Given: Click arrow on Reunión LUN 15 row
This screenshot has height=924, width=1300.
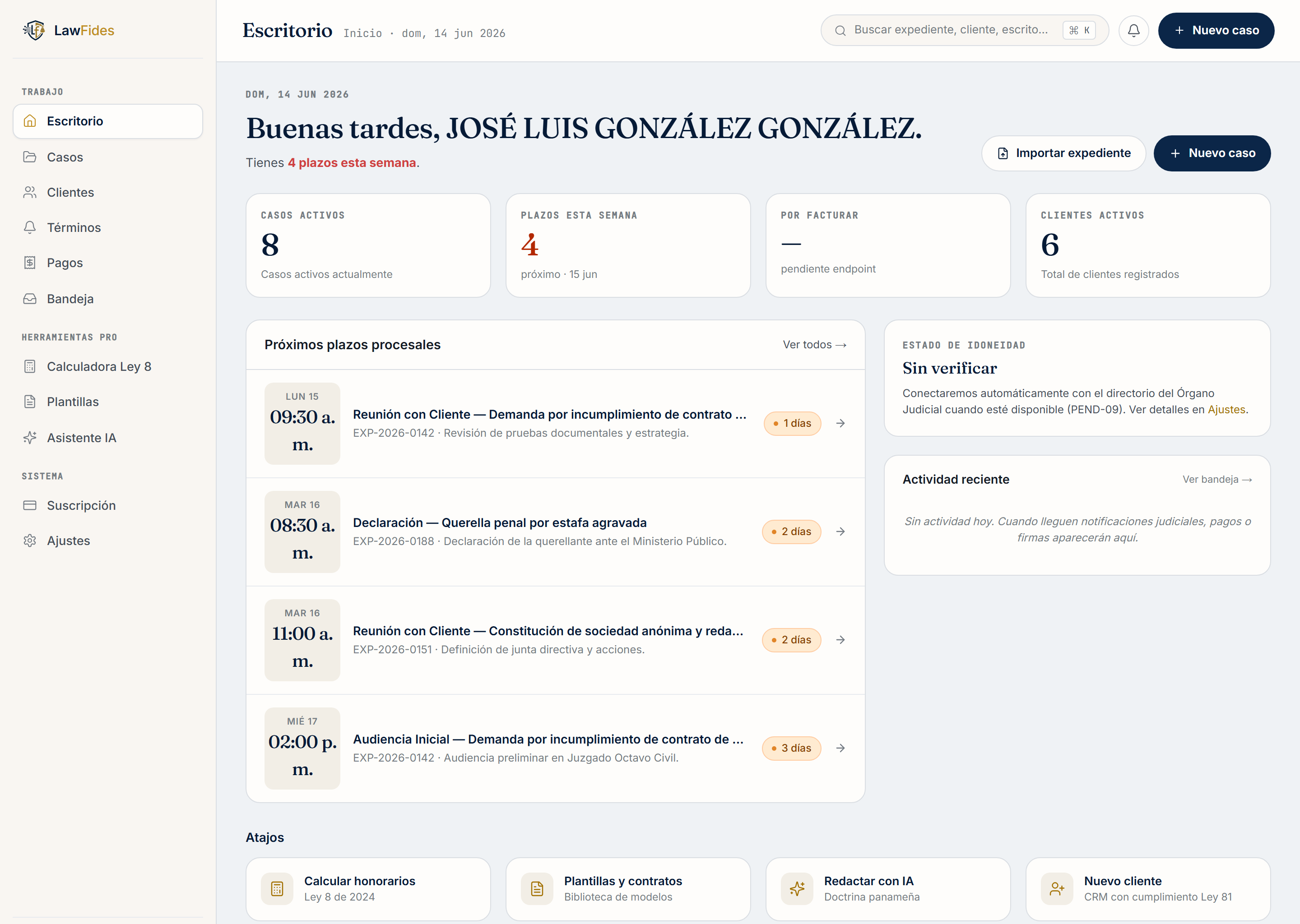Looking at the screenshot, I should 840,423.
